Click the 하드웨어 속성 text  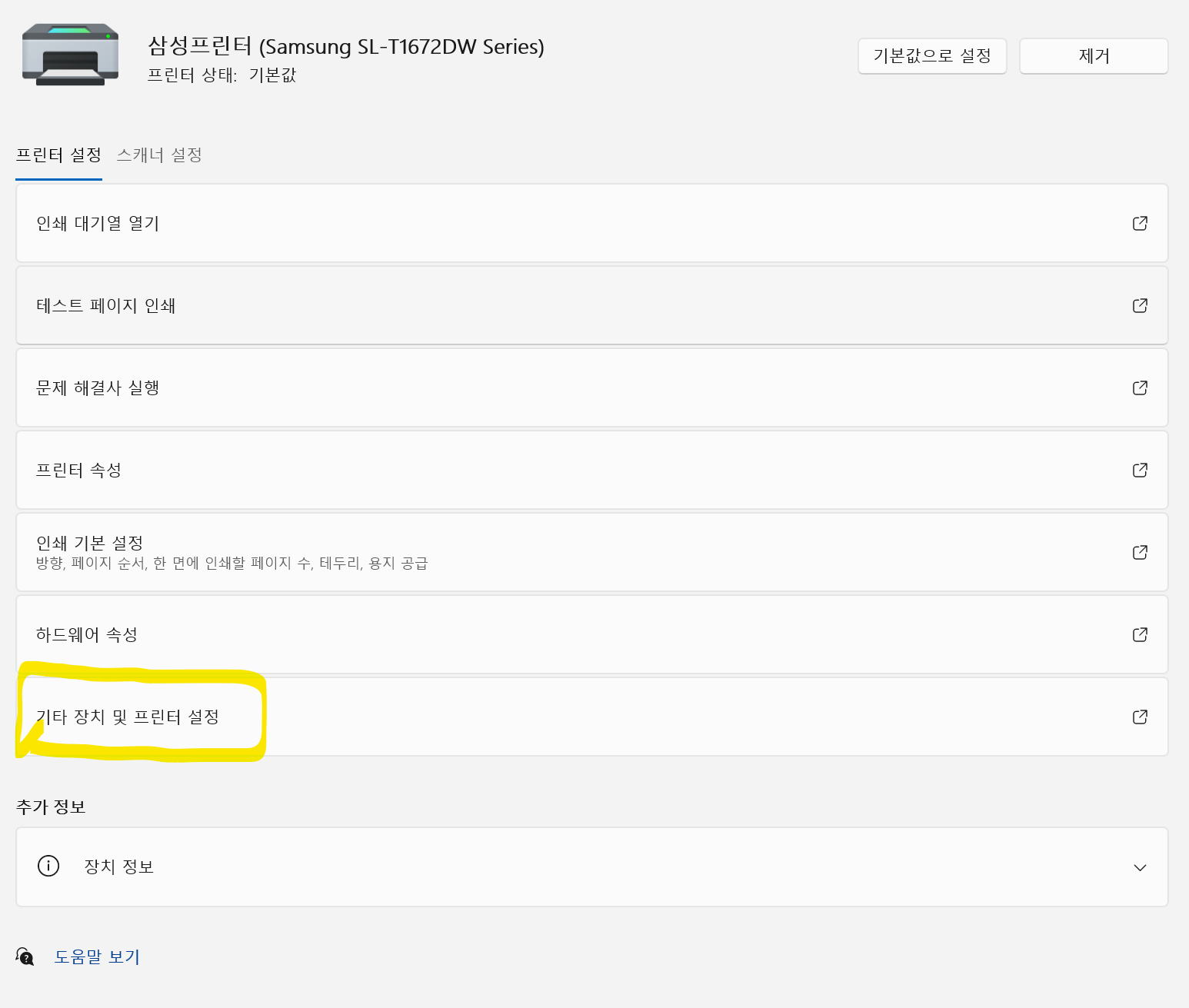coord(87,634)
